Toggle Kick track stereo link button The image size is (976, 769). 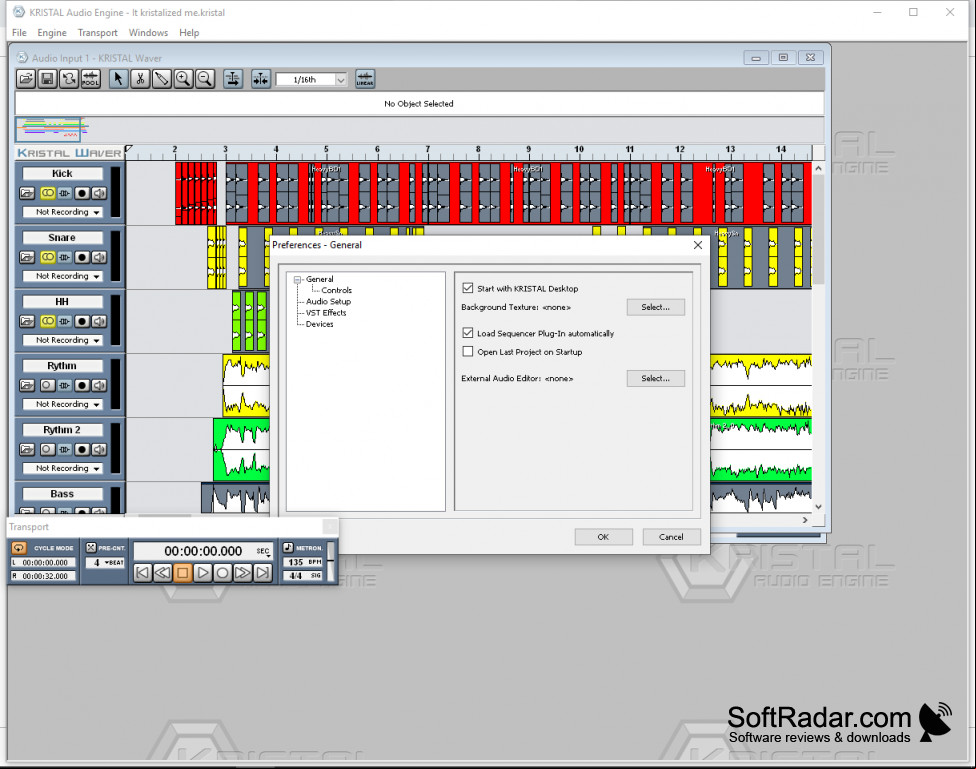coord(47,193)
